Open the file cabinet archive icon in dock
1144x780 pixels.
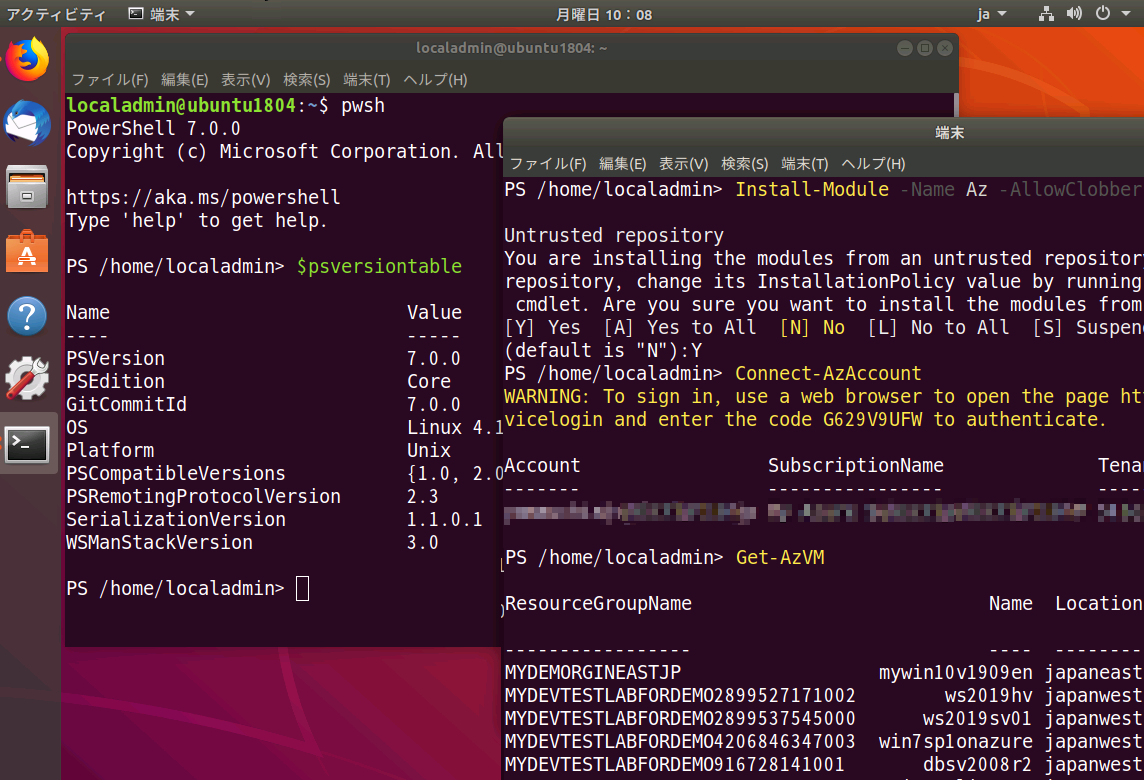(x=27, y=186)
